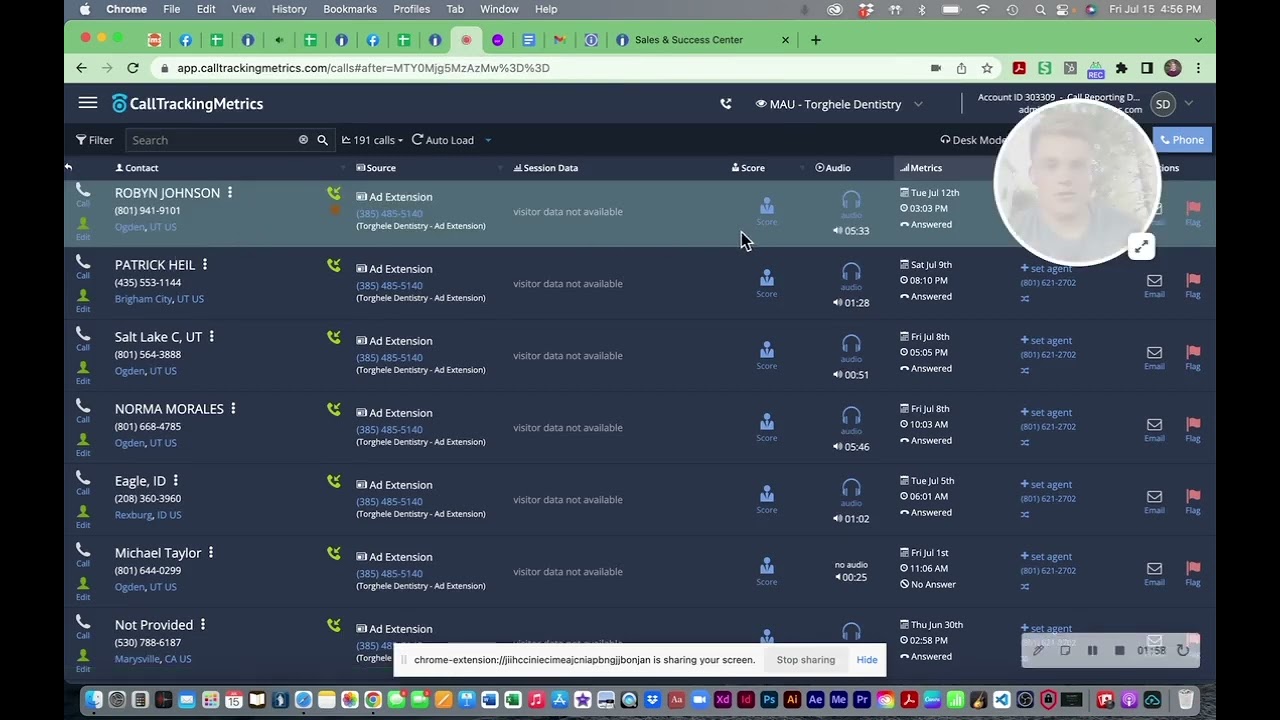This screenshot has width=1280, height=720.
Task: Flag the PATRICK HEIL call
Action: 1193,285
